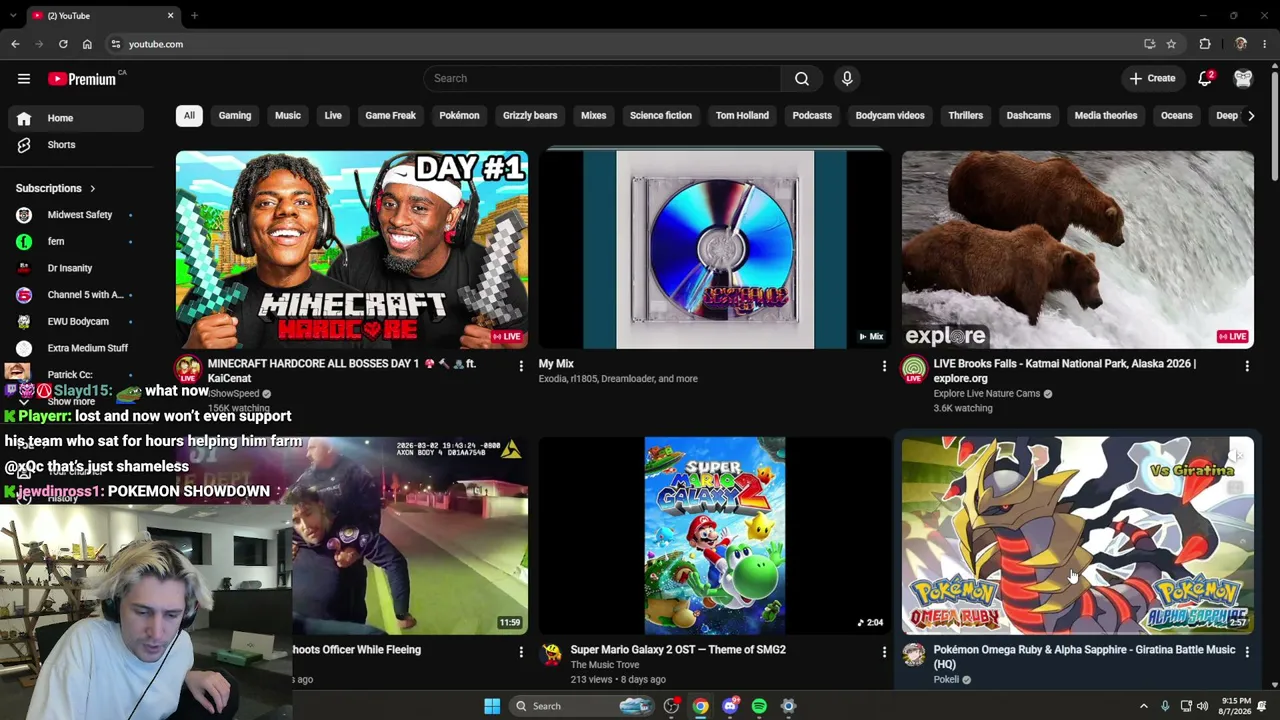Image resolution: width=1280 pixels, height=720 pixels.
Task: Open the YouTube guide hamburger menu
Action: 24,79
